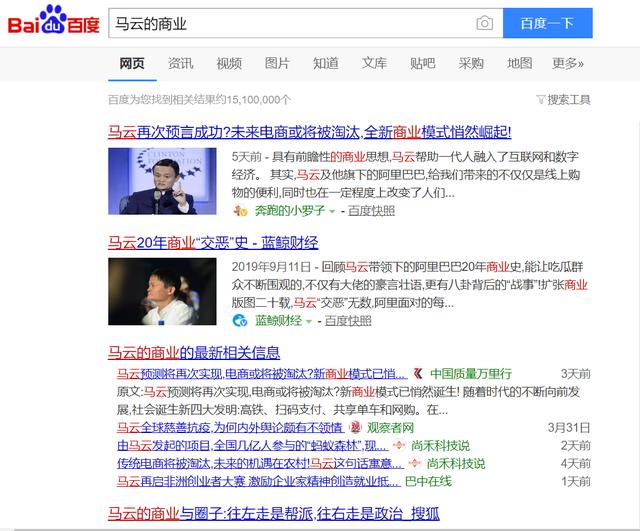Viewport: 640px width, 531px height.
Task: Open result 马云的商业与圈子:往左走是帮派
Action: [x=273, y=513]
